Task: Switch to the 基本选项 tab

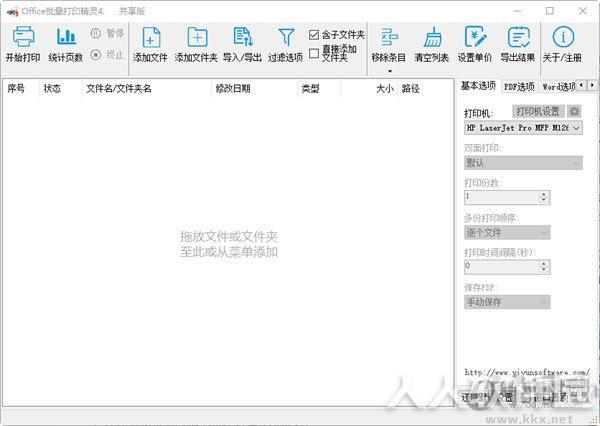Action: [x=478, y=86]
